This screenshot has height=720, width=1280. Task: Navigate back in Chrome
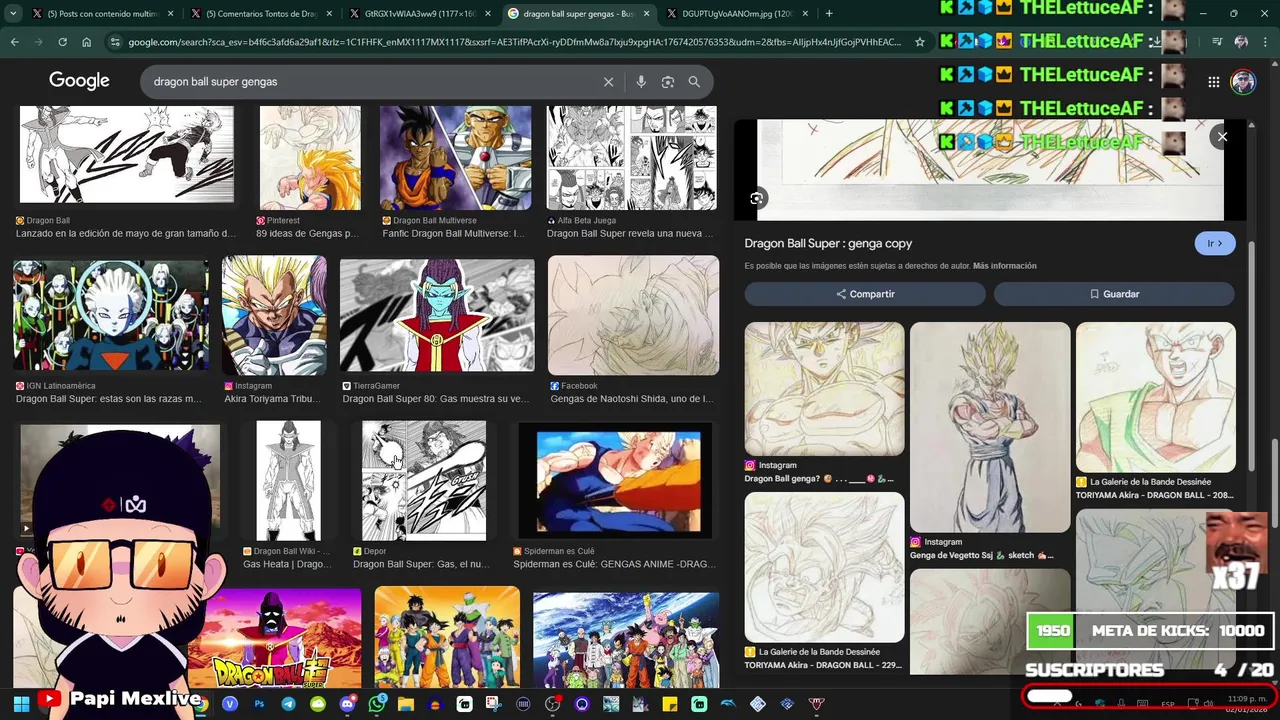(x=14, y=42)
